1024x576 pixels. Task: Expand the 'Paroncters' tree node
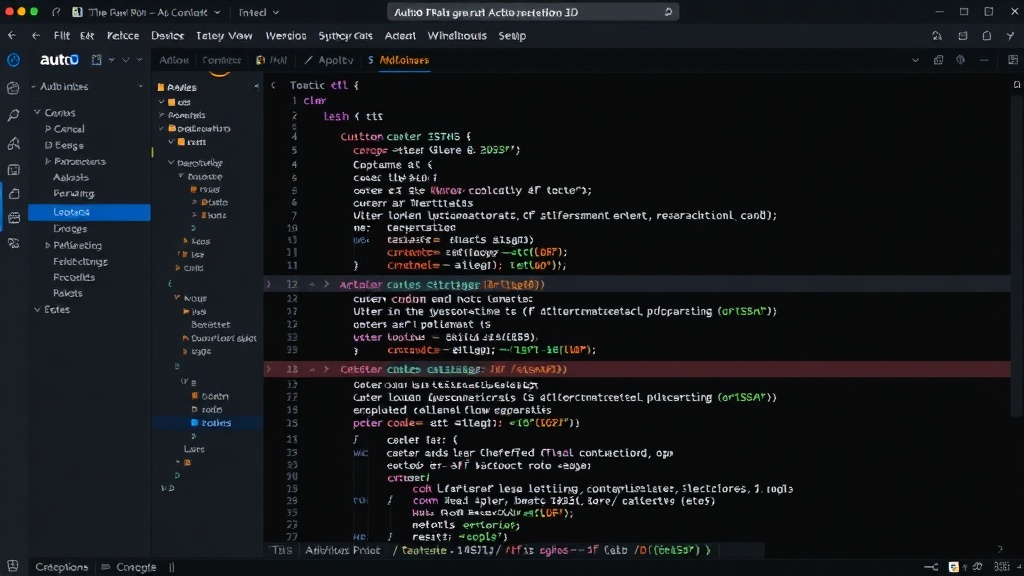(x=48, y=161)
